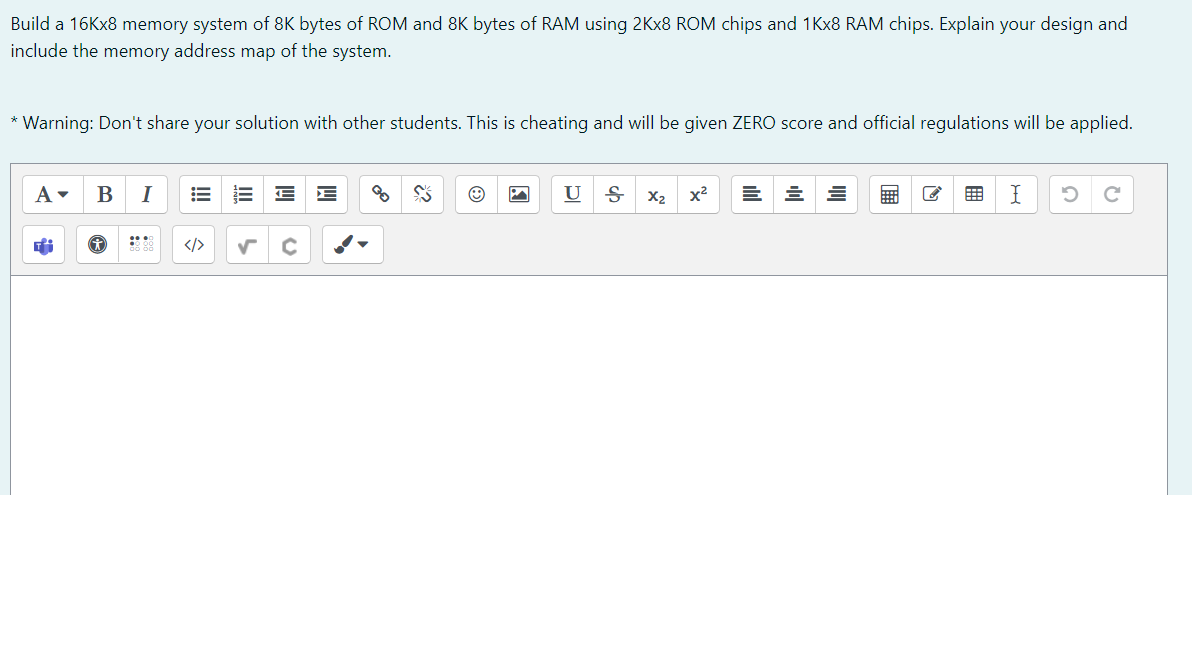
Task: Apply strikethrough formatting
Action: point(614,194)
